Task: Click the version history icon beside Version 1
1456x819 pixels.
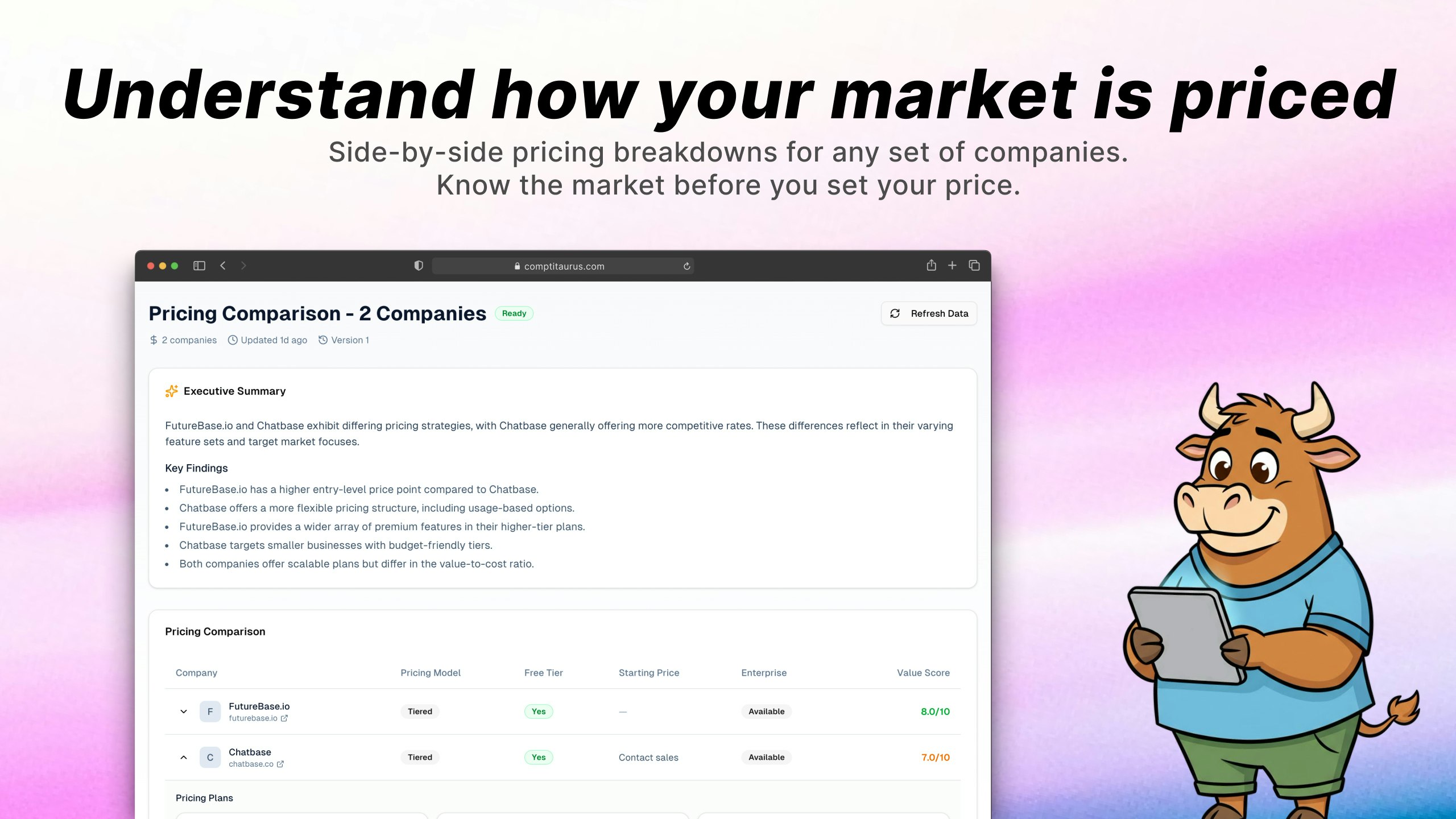Action: [322, 340]
